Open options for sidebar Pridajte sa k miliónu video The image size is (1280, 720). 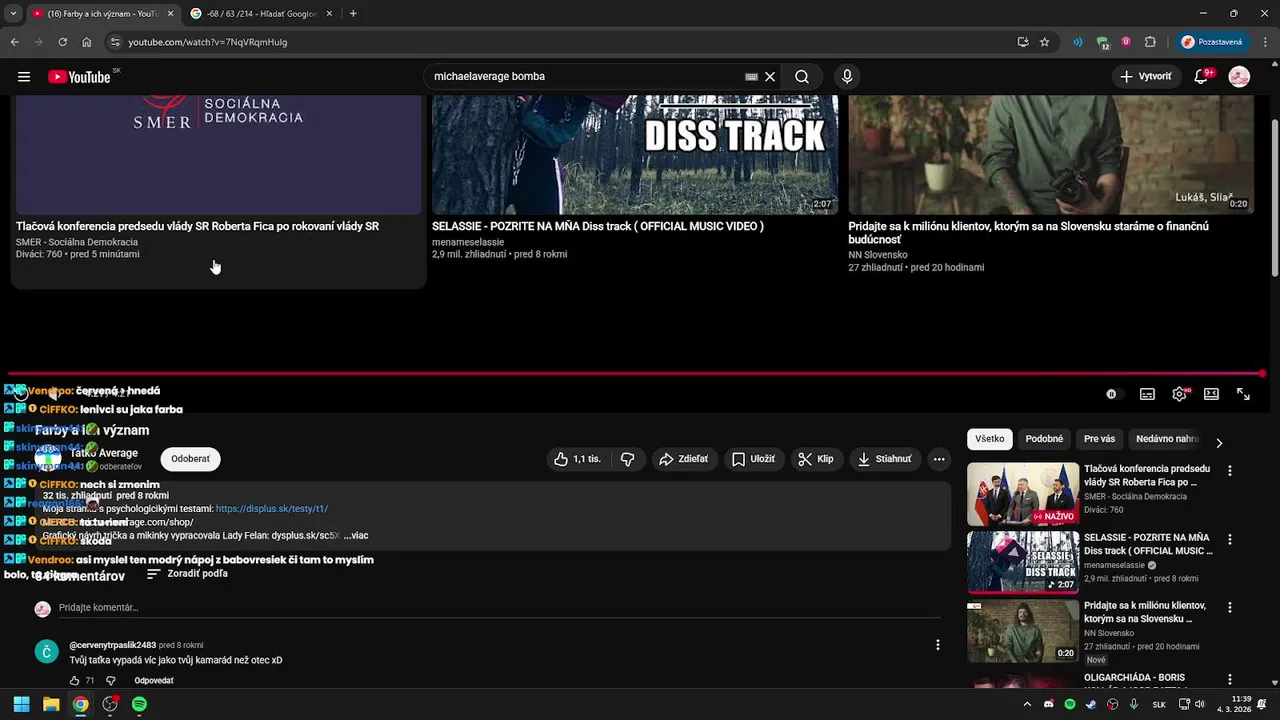tap(1230, 607)
